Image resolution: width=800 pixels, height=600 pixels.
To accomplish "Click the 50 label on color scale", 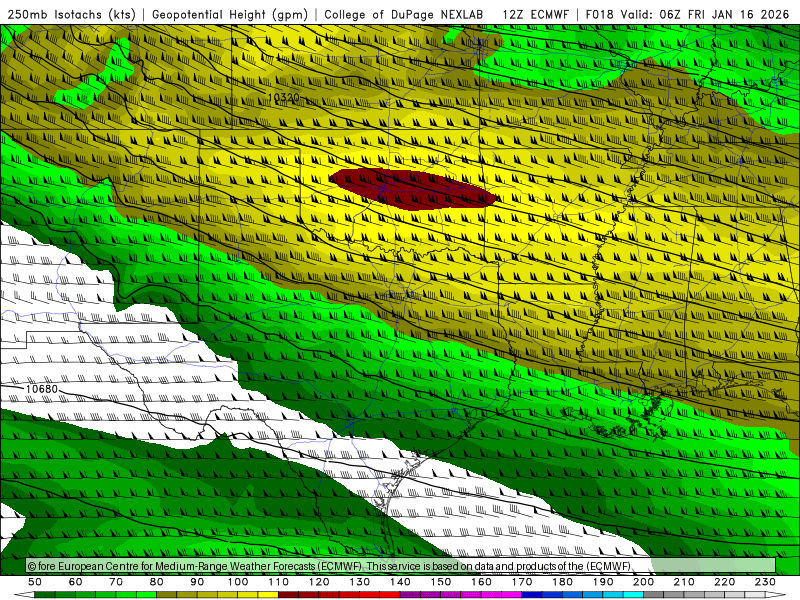I will (35, 582).
